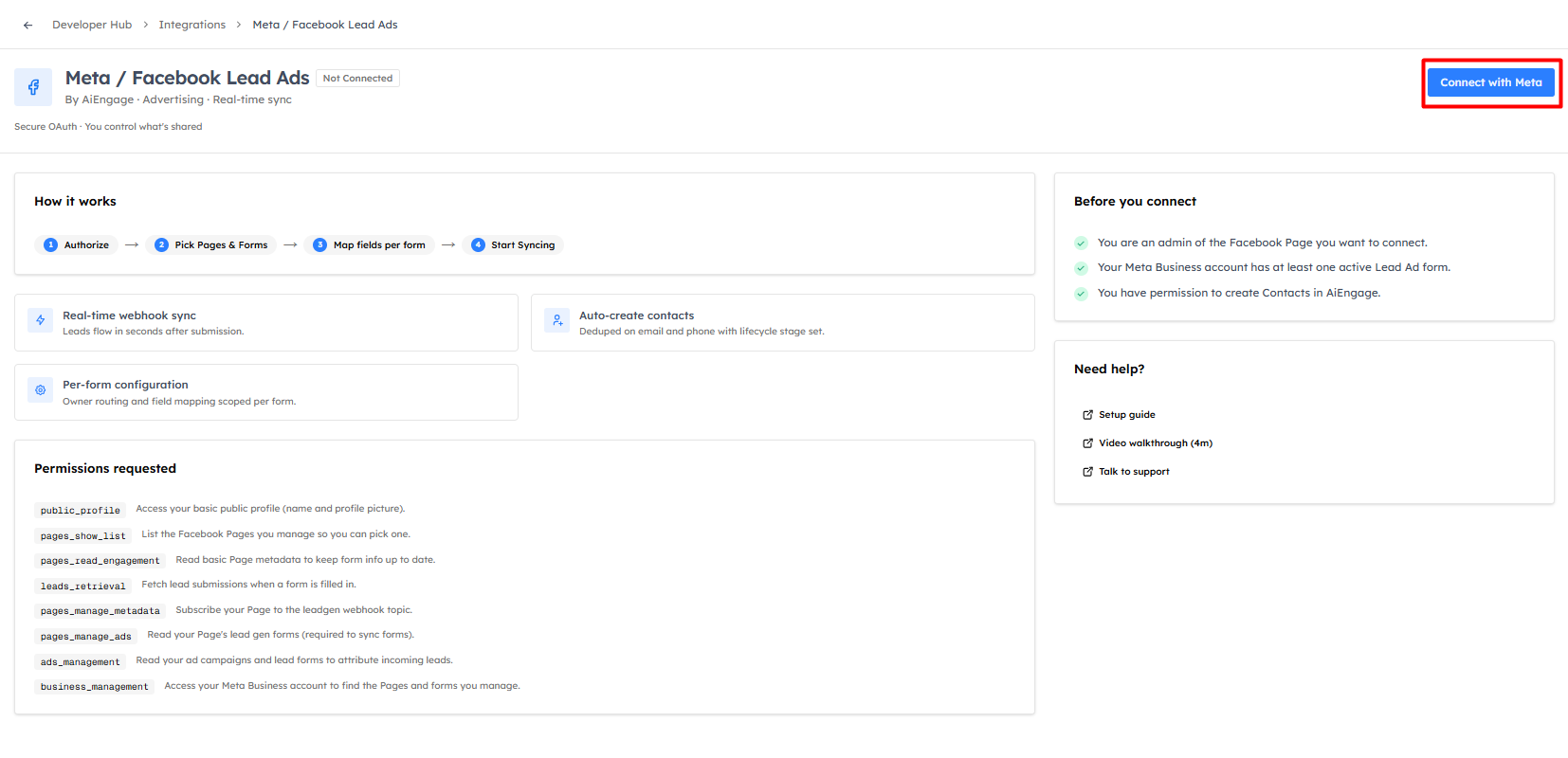The image size is (1568, 758).
Task: Click the How it works heading
Action: coord(75,201)
